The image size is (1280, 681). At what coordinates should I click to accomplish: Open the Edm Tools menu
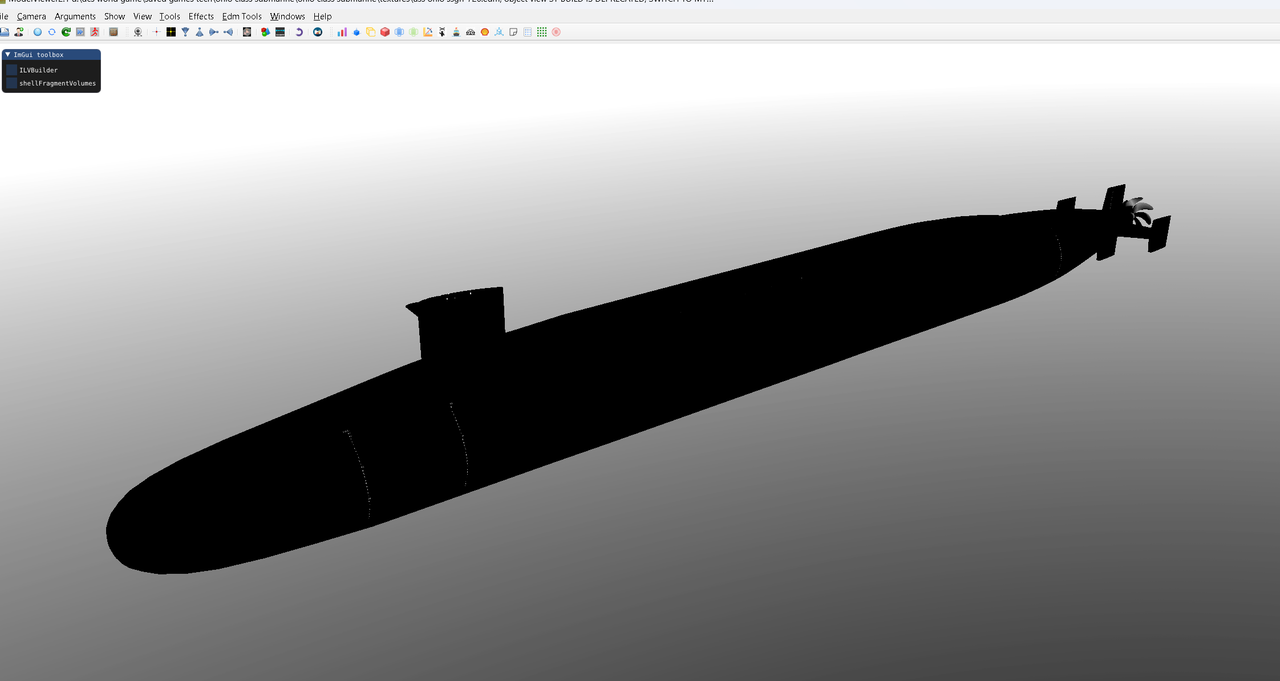tap(242, 16)
